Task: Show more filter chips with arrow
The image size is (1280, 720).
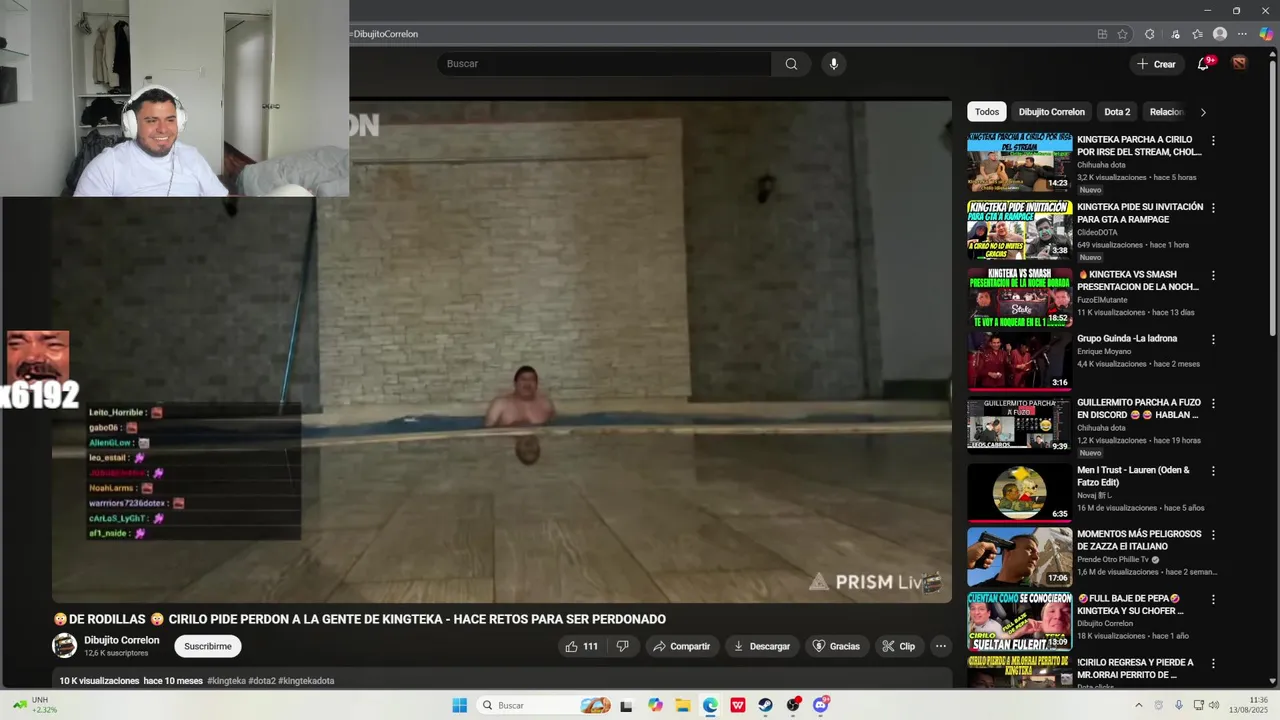Action: (x=1203, y=112)
